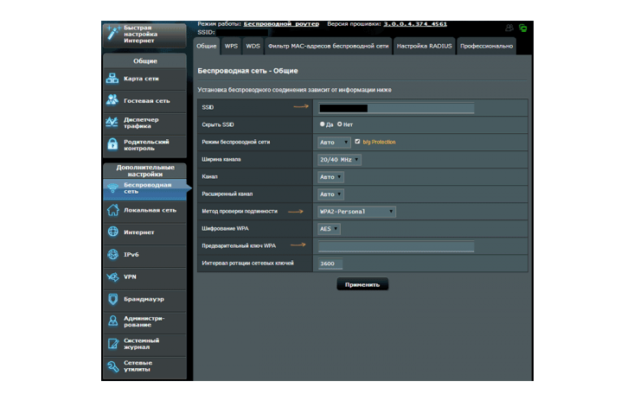Open Системный журнал menu text

[x=142, y=344]
